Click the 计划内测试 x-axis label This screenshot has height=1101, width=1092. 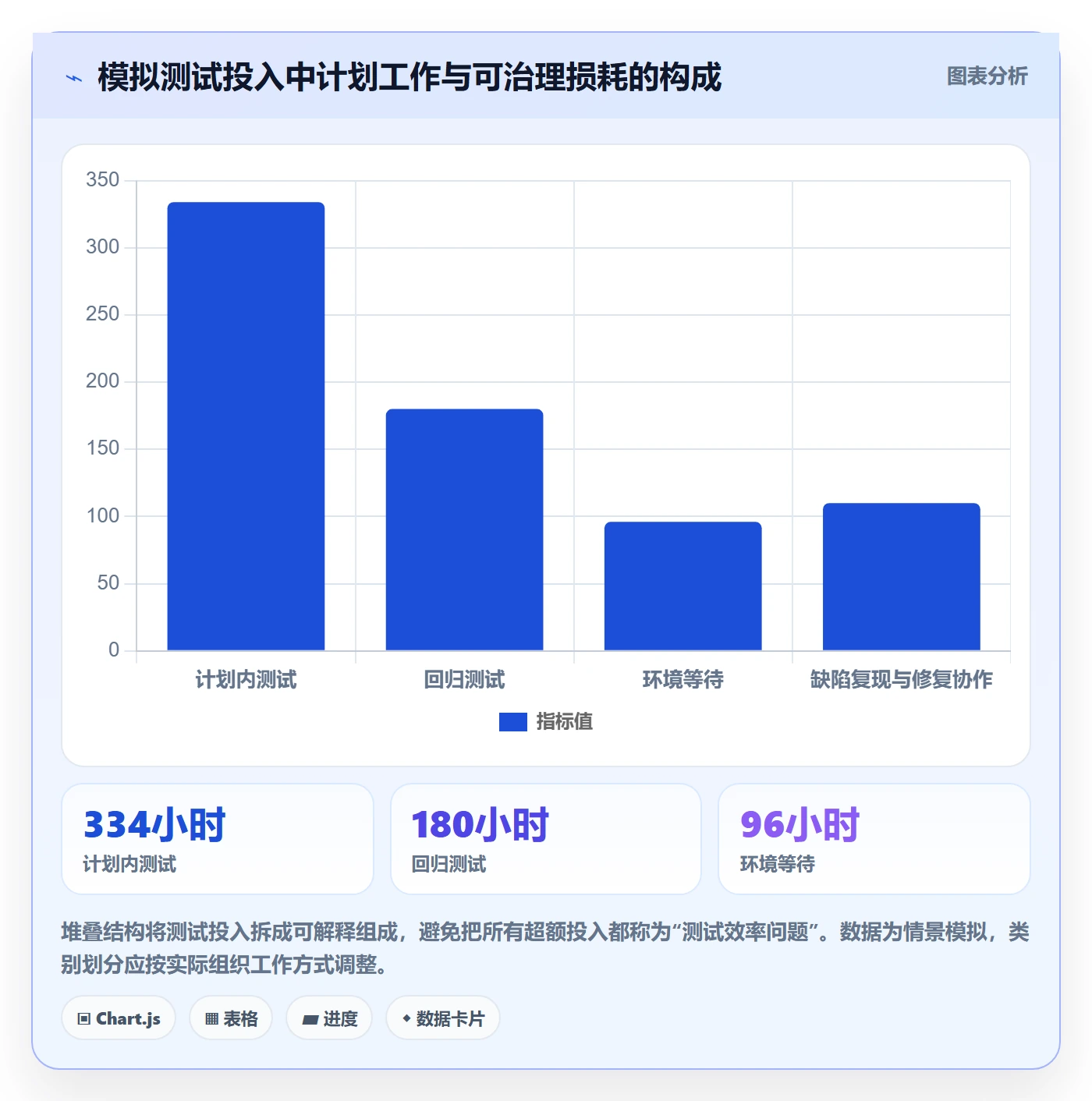point(246,680)
